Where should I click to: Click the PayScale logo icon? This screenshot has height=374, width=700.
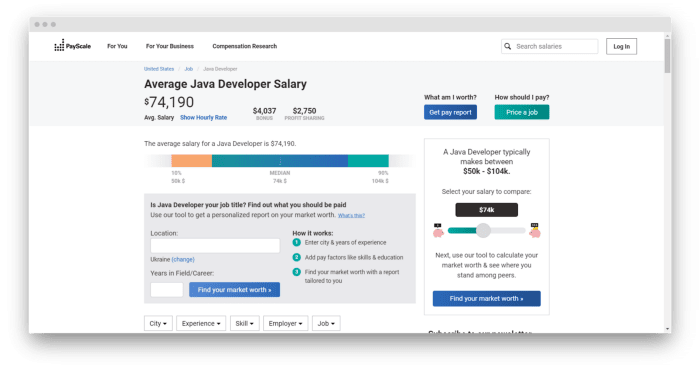tap(59, 45)
